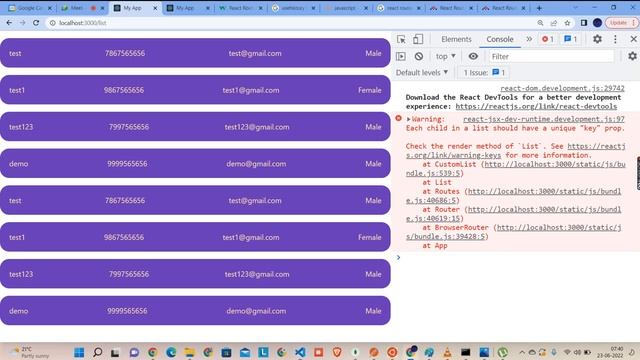The image size is (640, 360).
Task: Open the BrowserRouter bundle.js:39428 stack link
Action: [513, 232]
